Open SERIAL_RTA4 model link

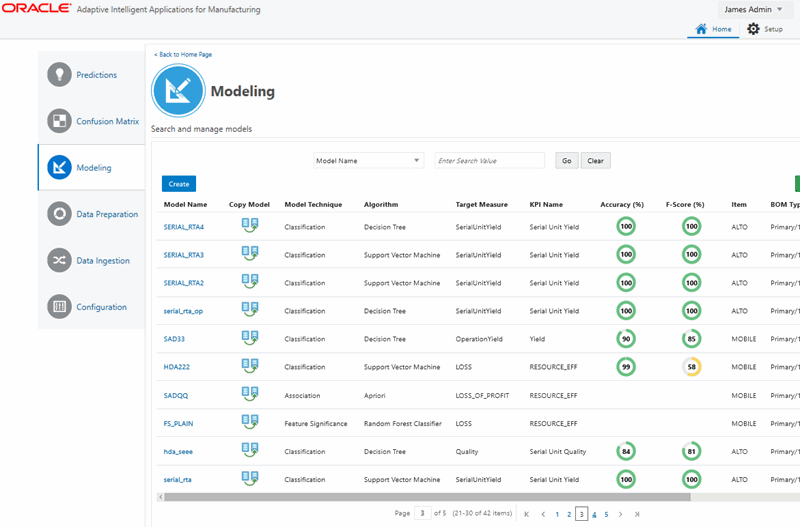184,227
